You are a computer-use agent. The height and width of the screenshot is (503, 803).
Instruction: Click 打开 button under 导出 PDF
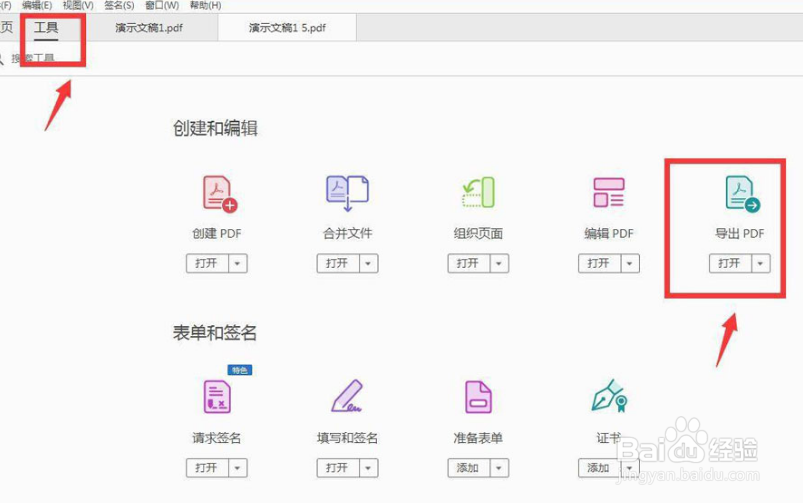(729, 263)
